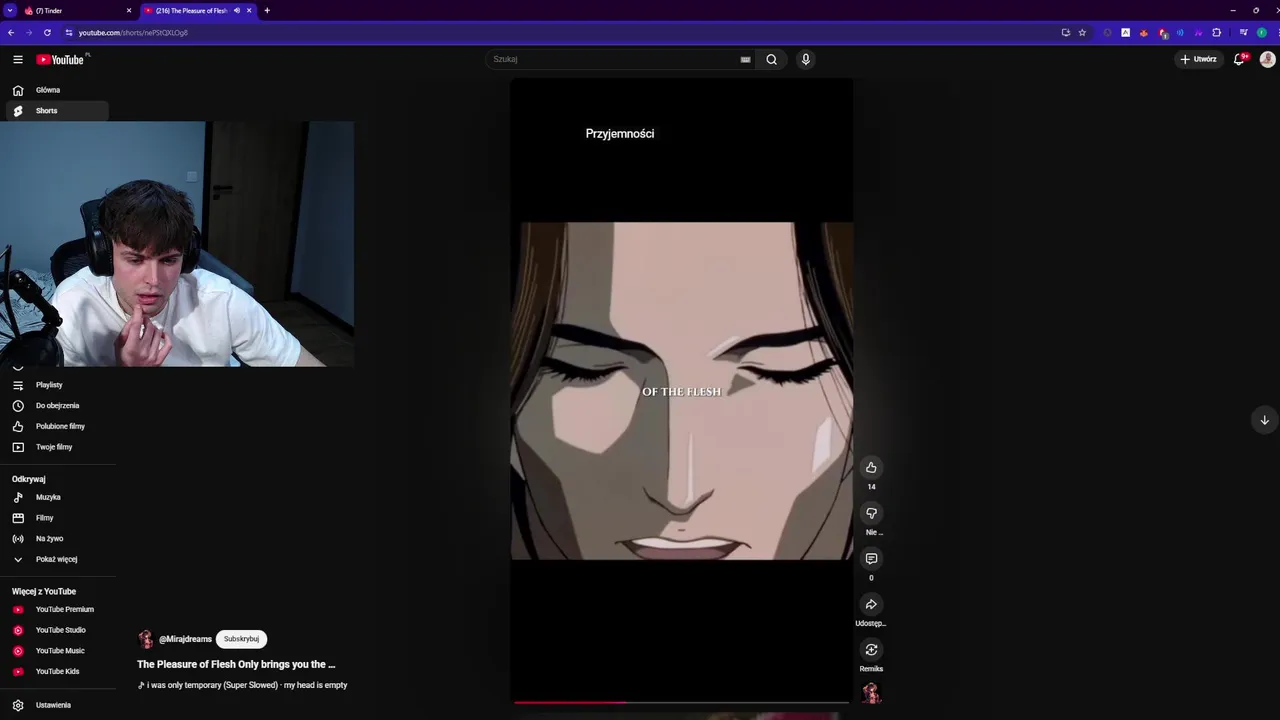Open the @Mirajdreams channel

coord(185,639)
